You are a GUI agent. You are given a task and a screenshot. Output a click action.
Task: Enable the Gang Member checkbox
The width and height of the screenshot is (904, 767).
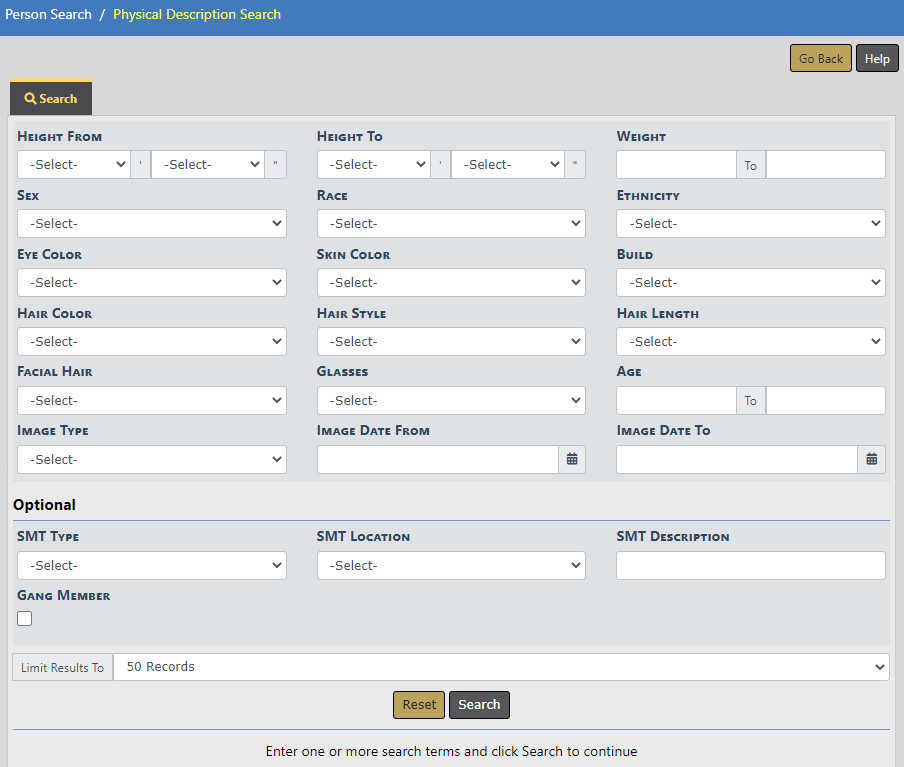(x=25, y=618)
